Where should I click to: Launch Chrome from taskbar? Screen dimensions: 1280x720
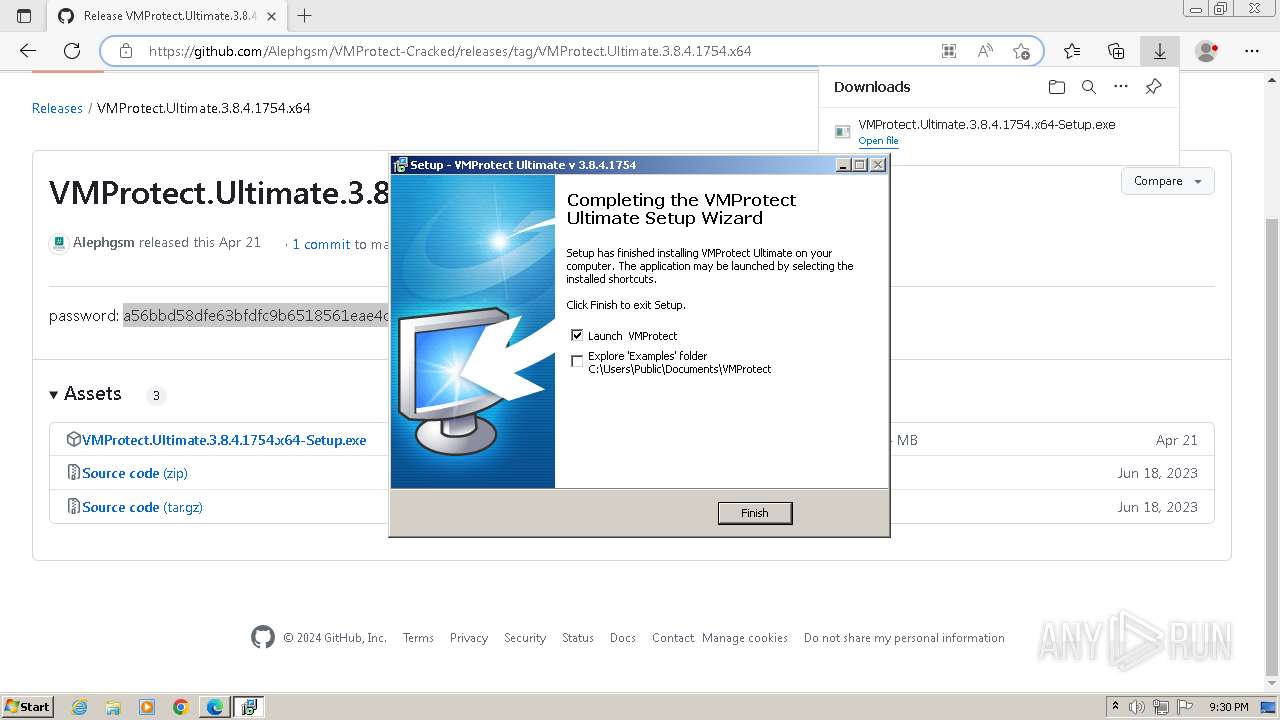tap(180, 707)
